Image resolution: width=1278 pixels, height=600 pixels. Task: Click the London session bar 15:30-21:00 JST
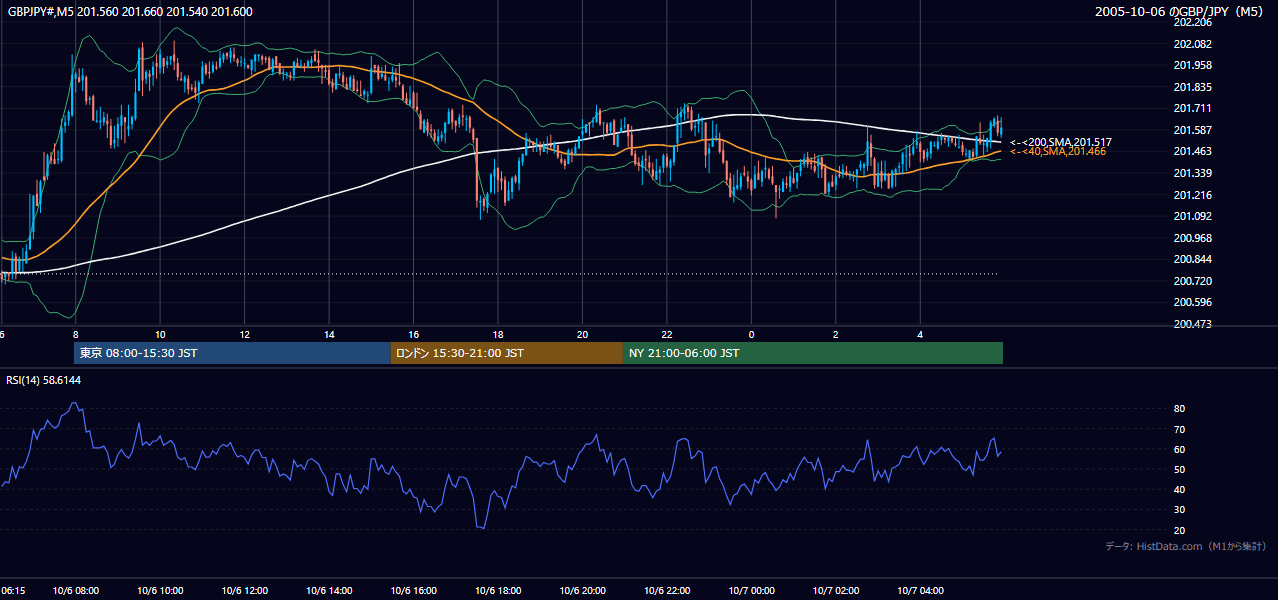(x=507, y=353)
